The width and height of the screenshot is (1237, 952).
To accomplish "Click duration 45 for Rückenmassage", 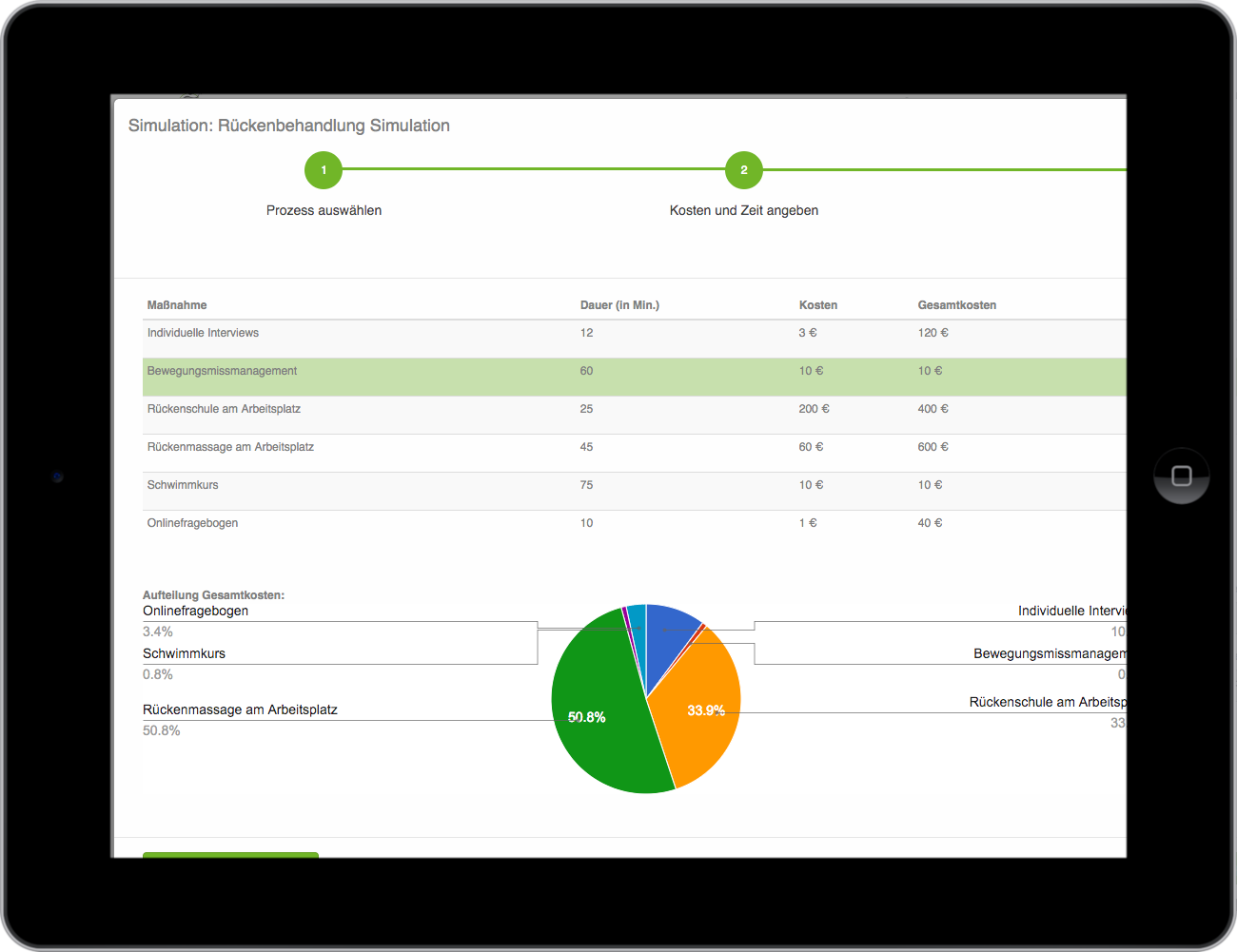I will click(x=586, y=447).
